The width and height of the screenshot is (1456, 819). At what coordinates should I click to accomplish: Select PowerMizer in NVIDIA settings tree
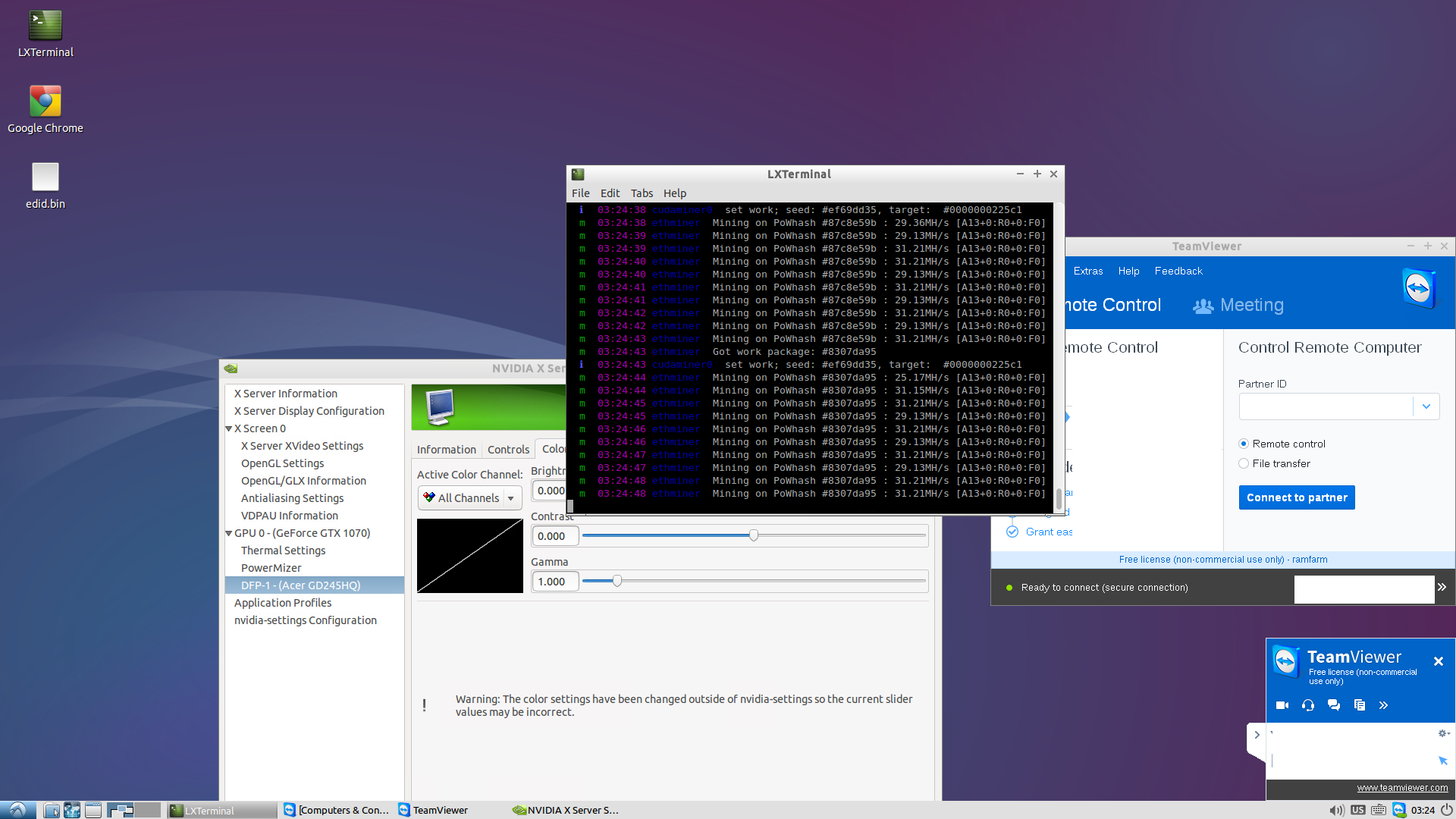[271, 568]
